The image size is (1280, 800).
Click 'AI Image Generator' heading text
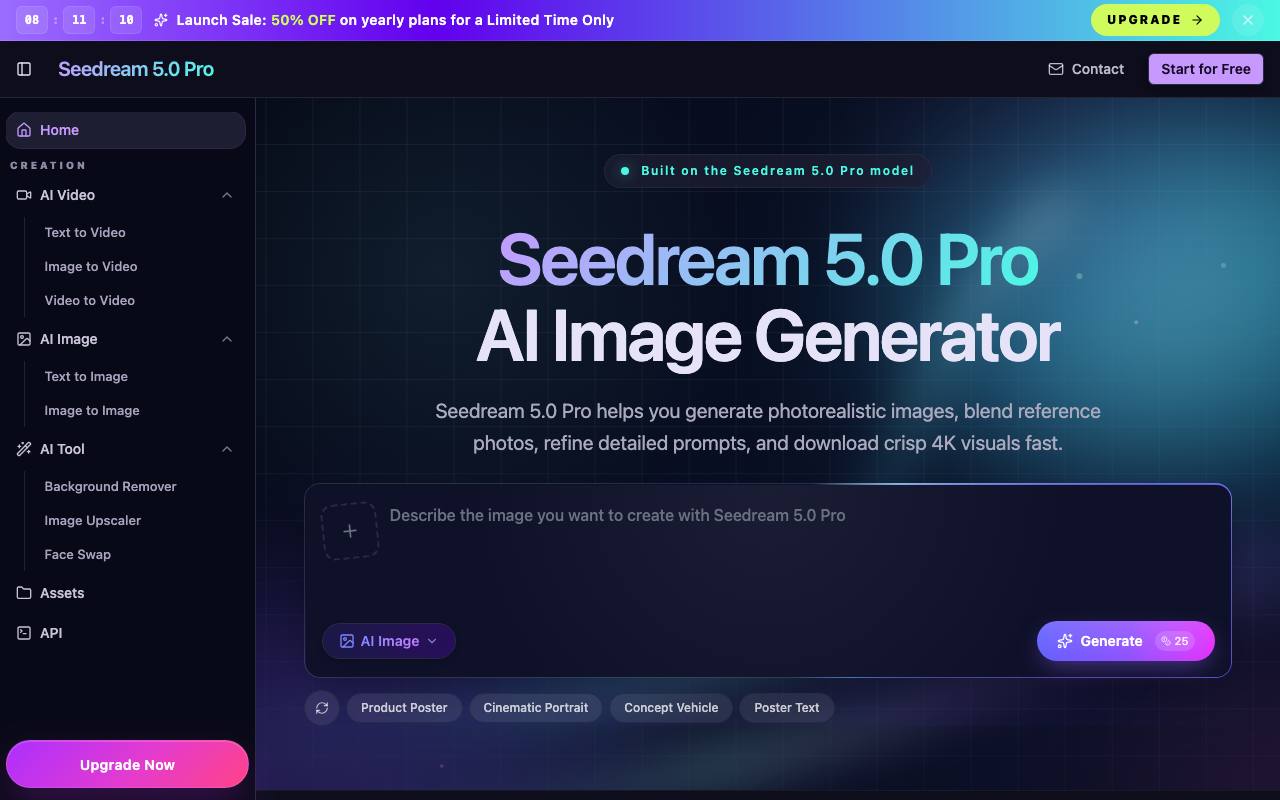pos(768,337)
